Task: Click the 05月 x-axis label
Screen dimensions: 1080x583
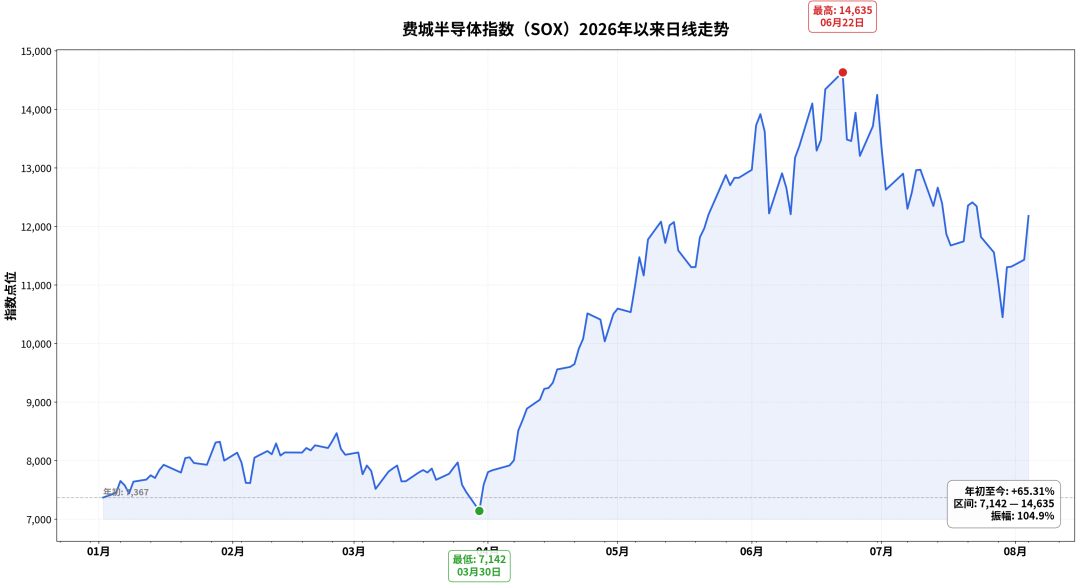Action: [617, 551]
